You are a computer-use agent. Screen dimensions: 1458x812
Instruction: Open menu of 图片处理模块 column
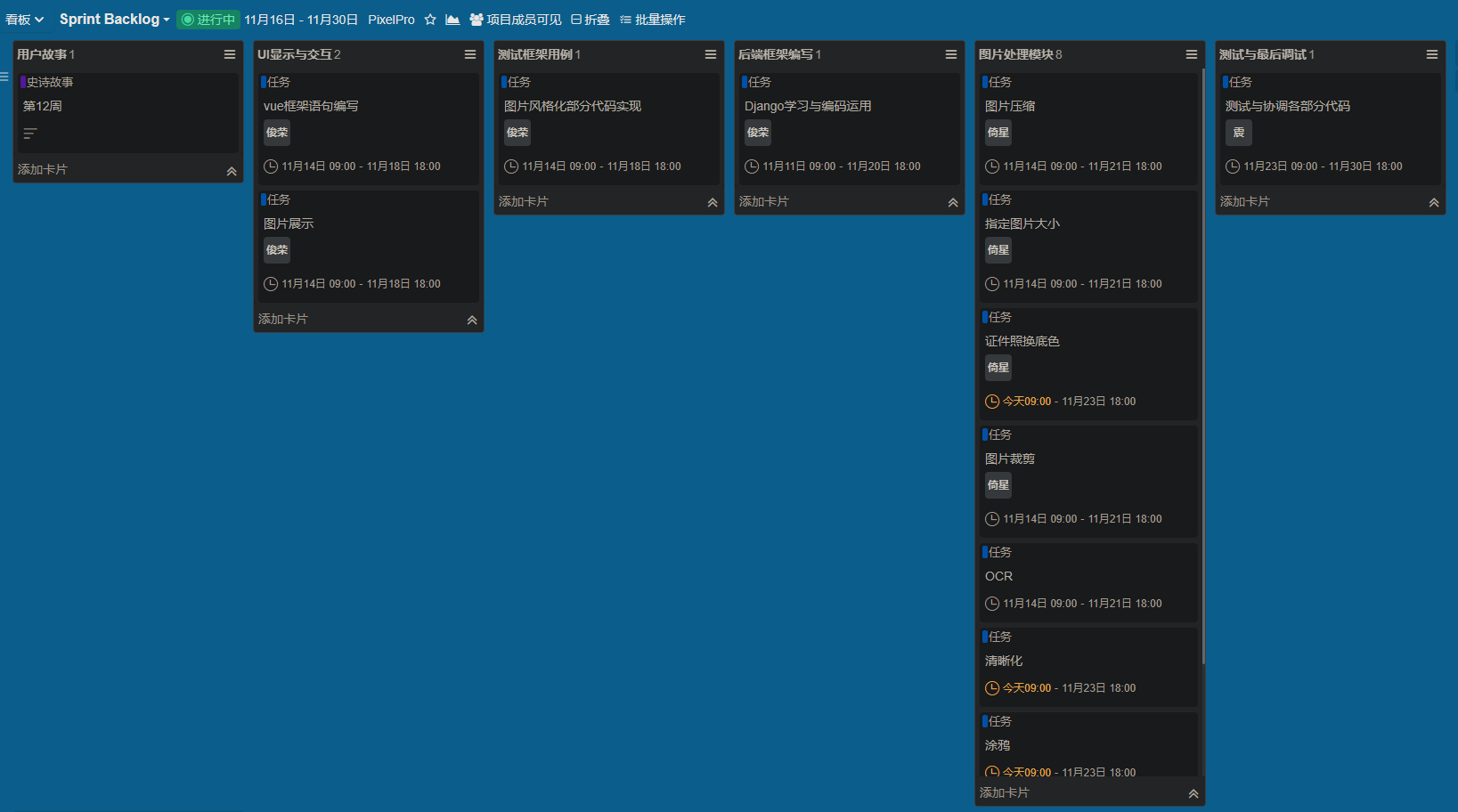pos(1192,54)
